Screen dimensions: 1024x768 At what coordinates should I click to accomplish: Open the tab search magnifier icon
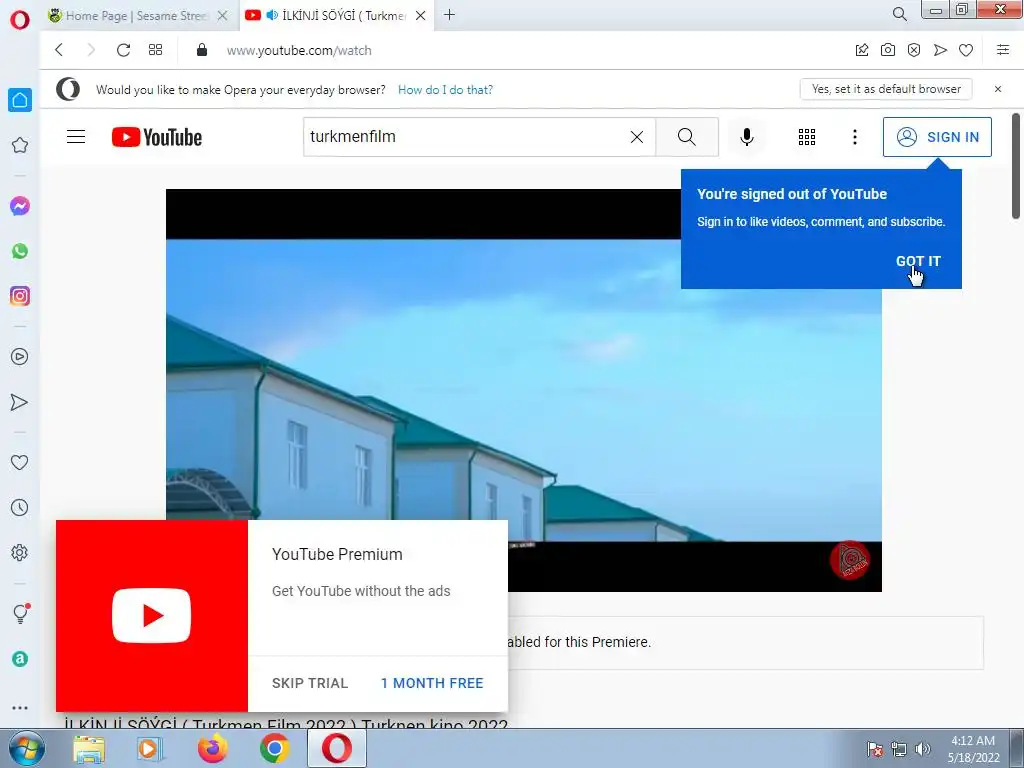[x=899, y=14]
